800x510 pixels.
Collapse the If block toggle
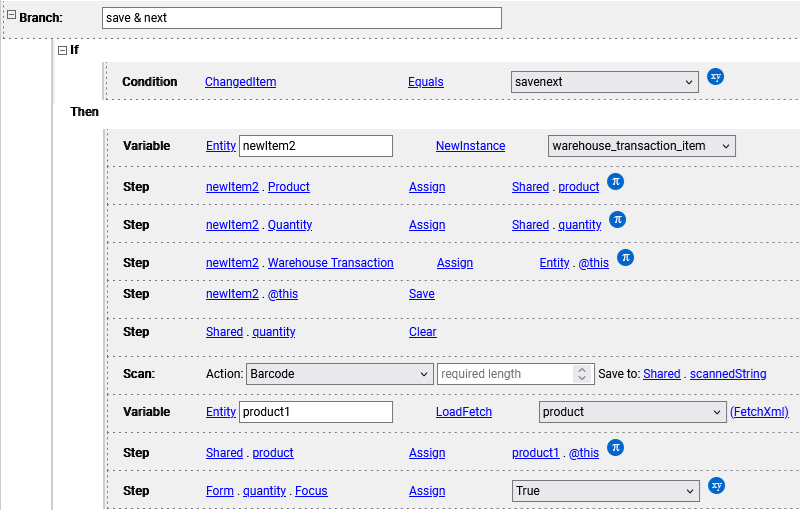click(x=62, y=50)
